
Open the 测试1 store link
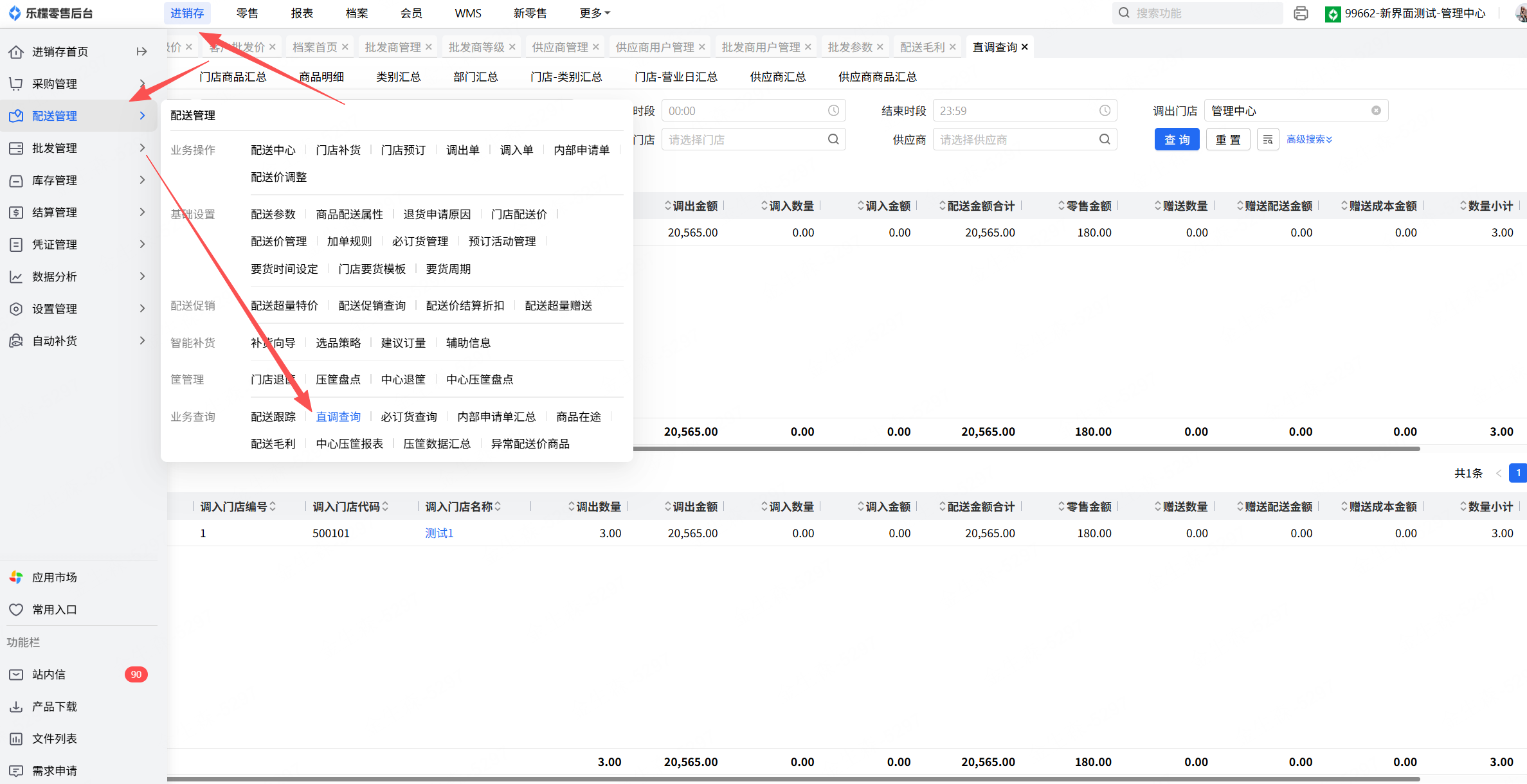pyautogui.click(x=439, y=533)
